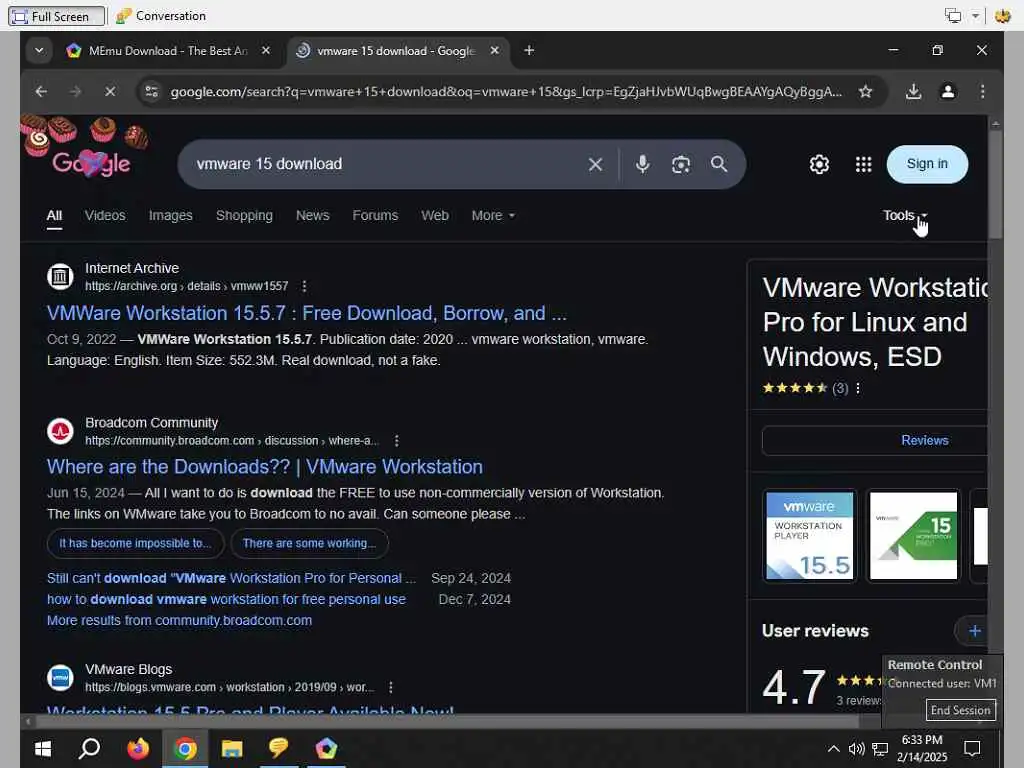Expand the More search filters dropdown
The image size is (1024, 768).
[x=493, y=216]
